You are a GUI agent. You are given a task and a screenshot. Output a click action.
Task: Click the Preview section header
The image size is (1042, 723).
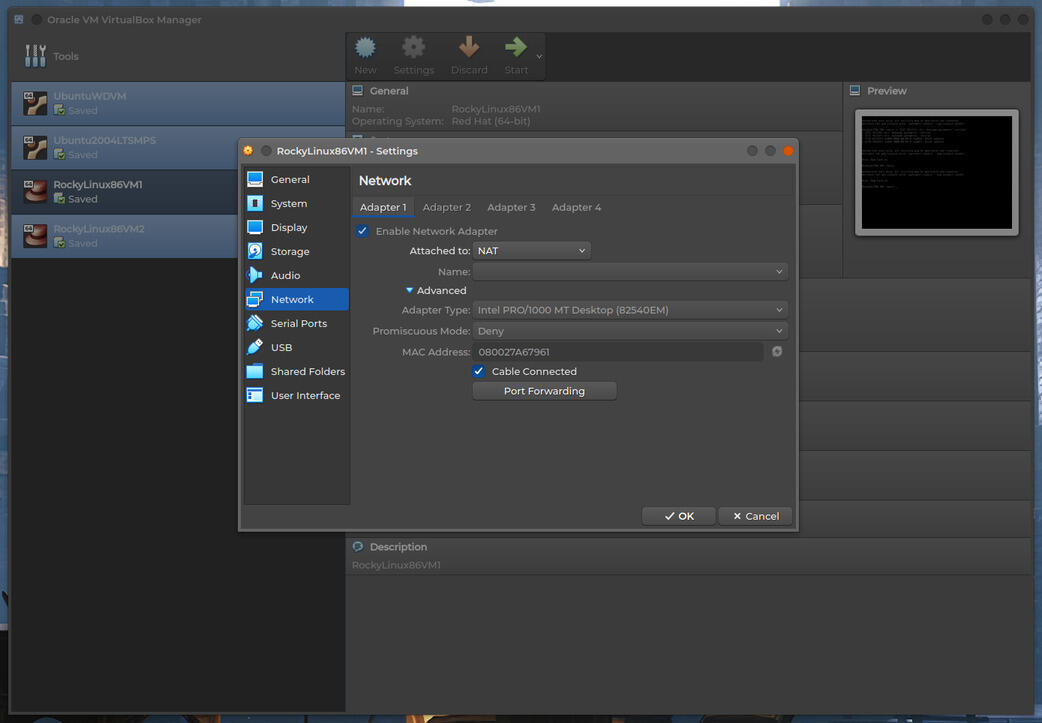pyautogui.click(x=886, y=90)
